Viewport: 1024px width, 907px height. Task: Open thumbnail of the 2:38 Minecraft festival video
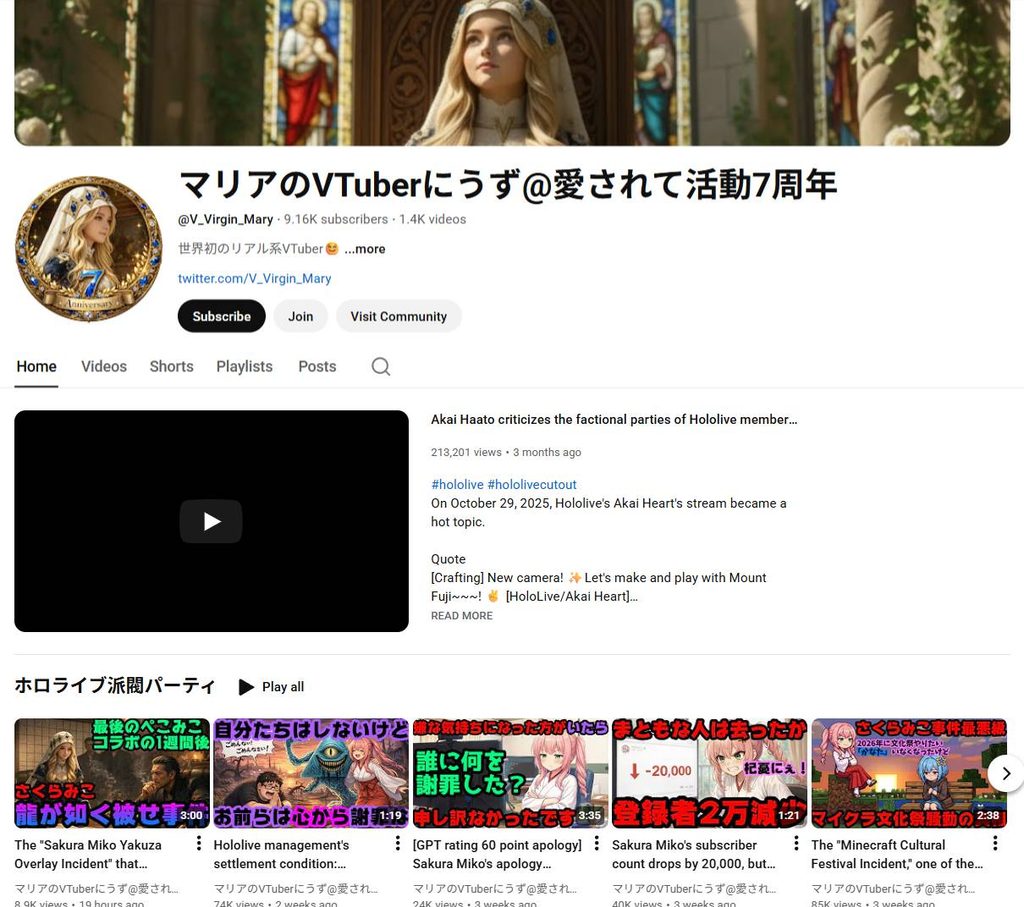click(908, 773)
